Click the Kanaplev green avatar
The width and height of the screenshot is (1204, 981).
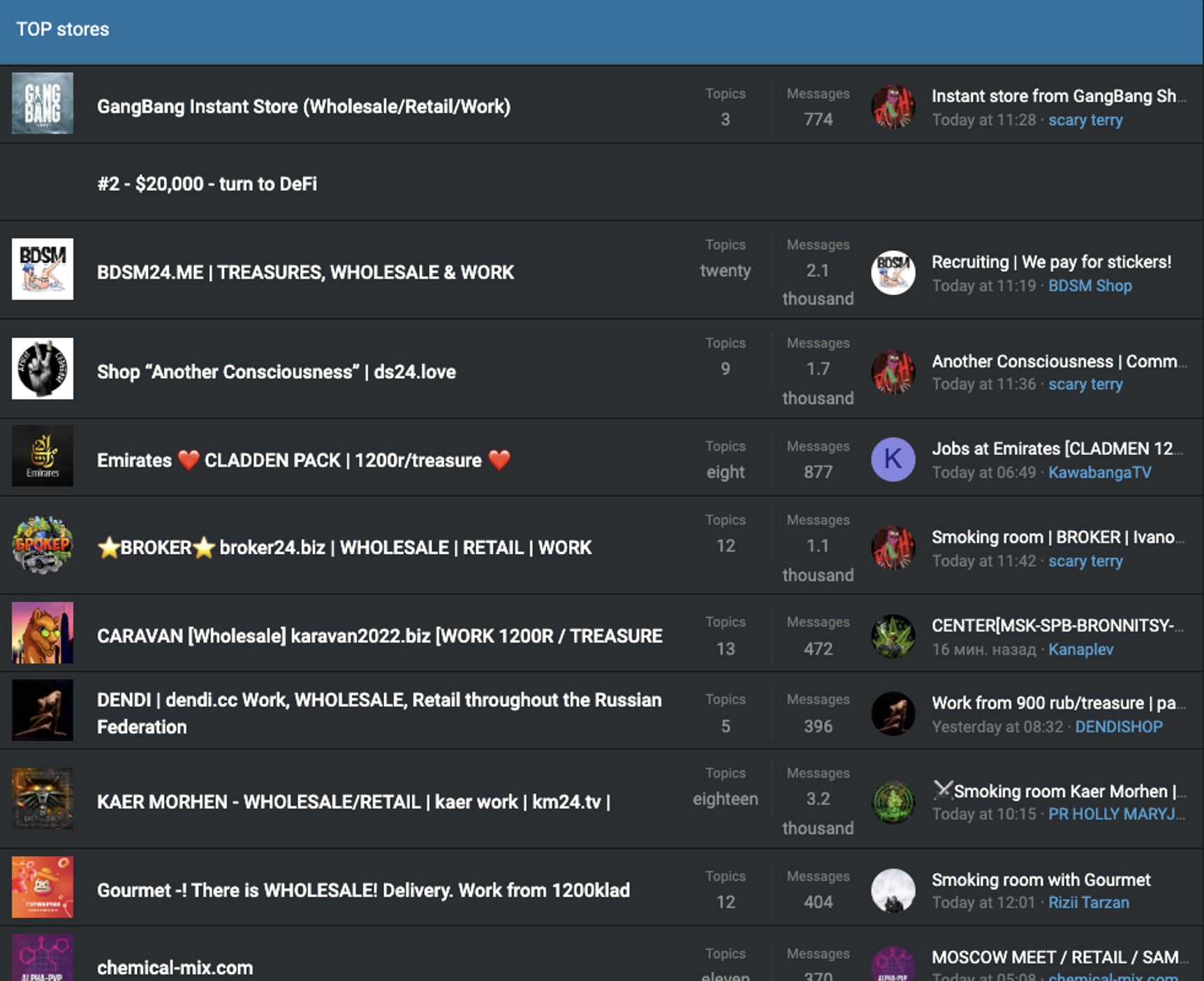[x=893, y=636]
